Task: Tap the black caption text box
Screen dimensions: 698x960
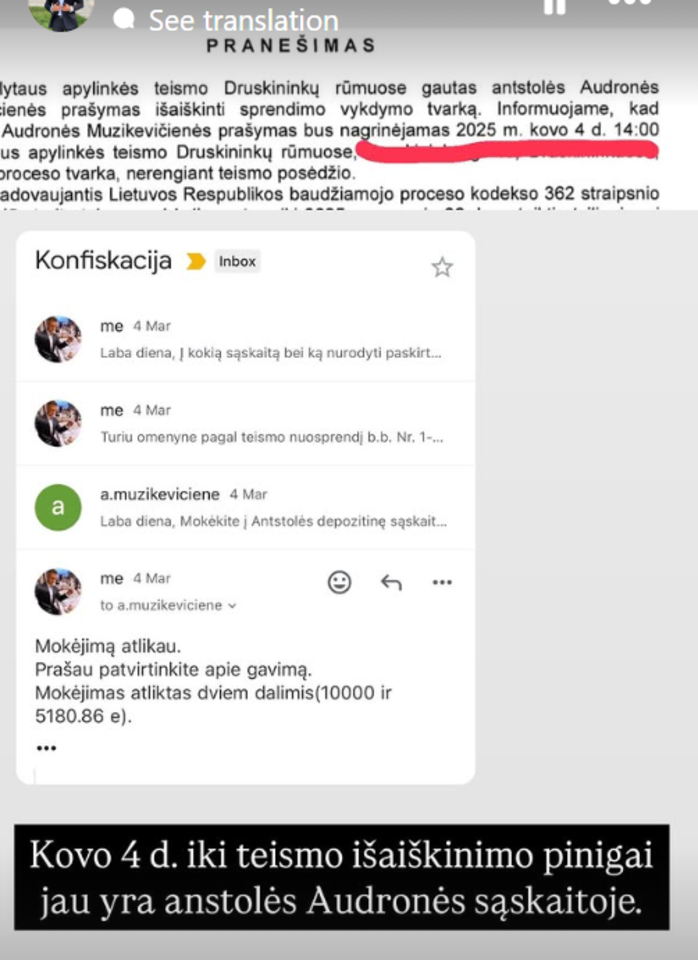Action: coord(342,877)
